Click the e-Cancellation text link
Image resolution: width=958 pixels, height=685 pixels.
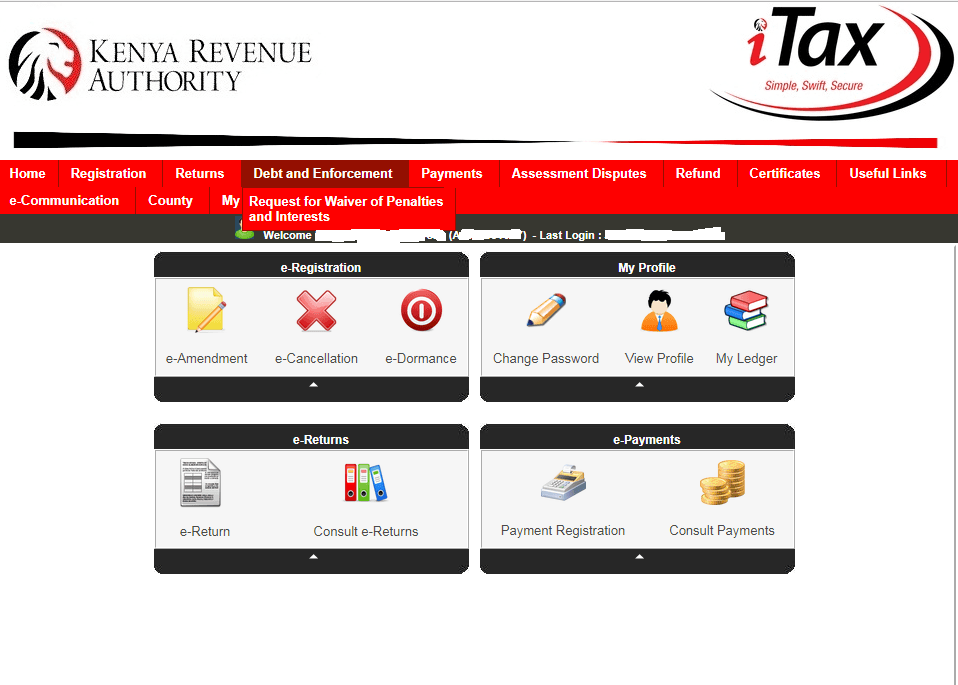(316, 359)
